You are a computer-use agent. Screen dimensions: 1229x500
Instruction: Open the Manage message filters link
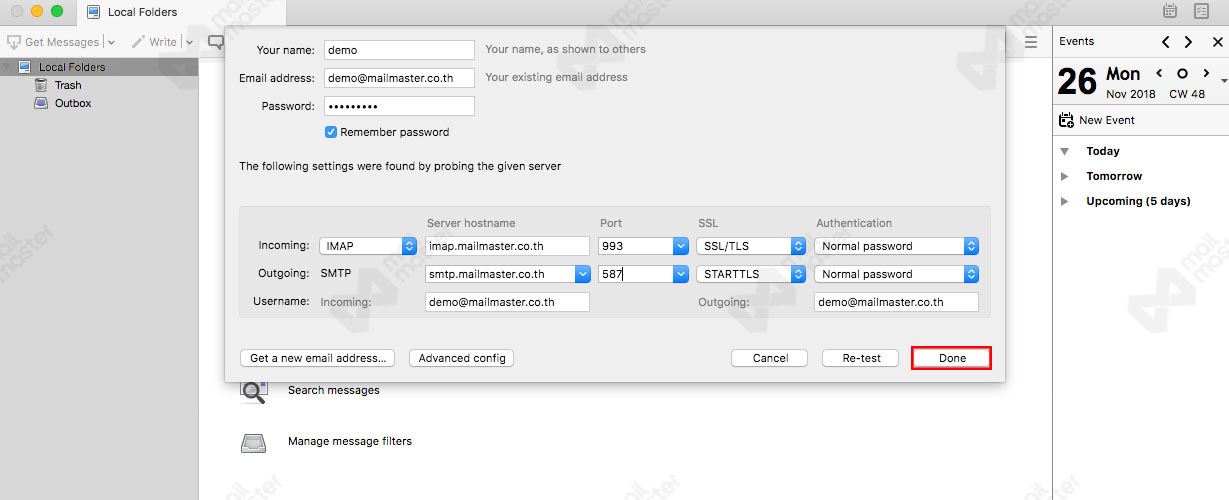349,441
